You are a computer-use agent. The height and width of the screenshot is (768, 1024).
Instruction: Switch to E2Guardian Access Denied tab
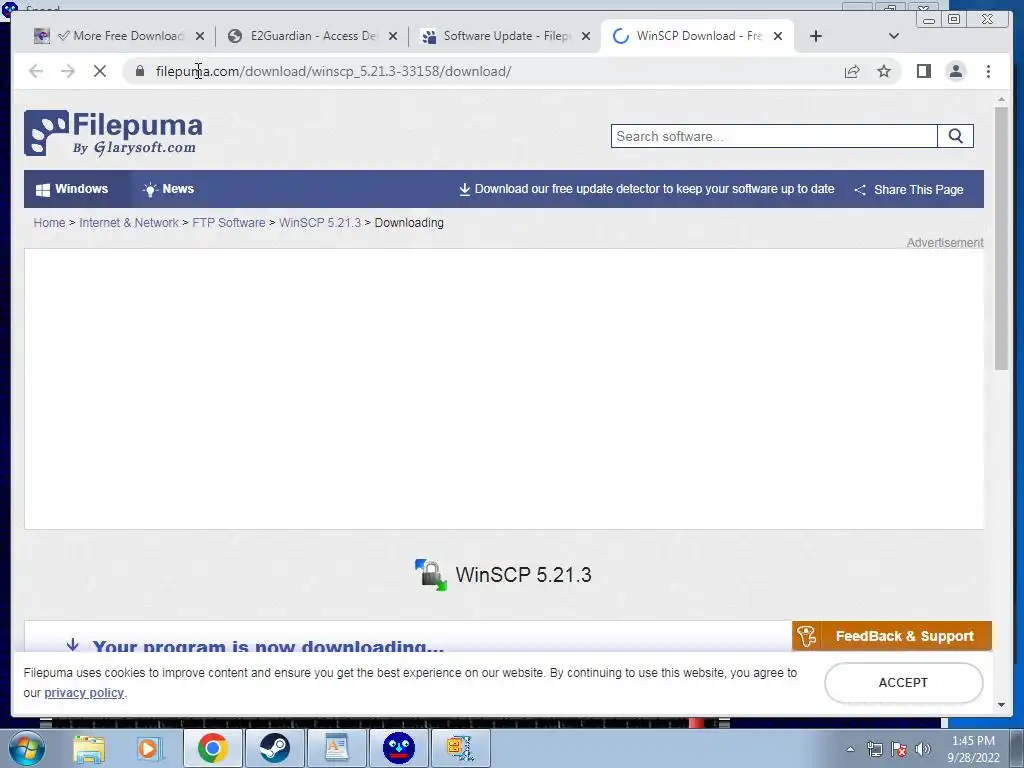pos(313,36)
